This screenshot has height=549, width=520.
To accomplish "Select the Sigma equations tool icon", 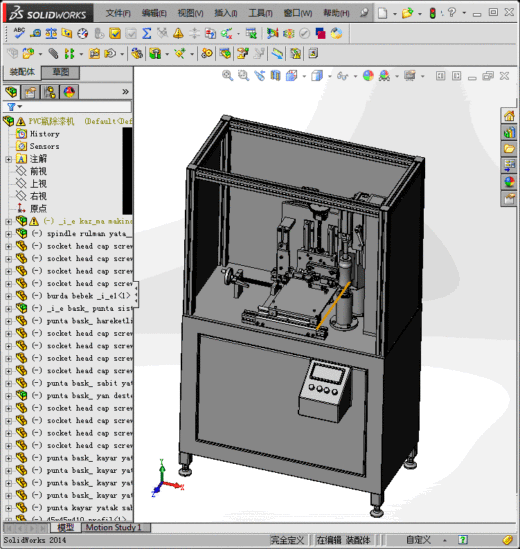I will tap(147, 33).
